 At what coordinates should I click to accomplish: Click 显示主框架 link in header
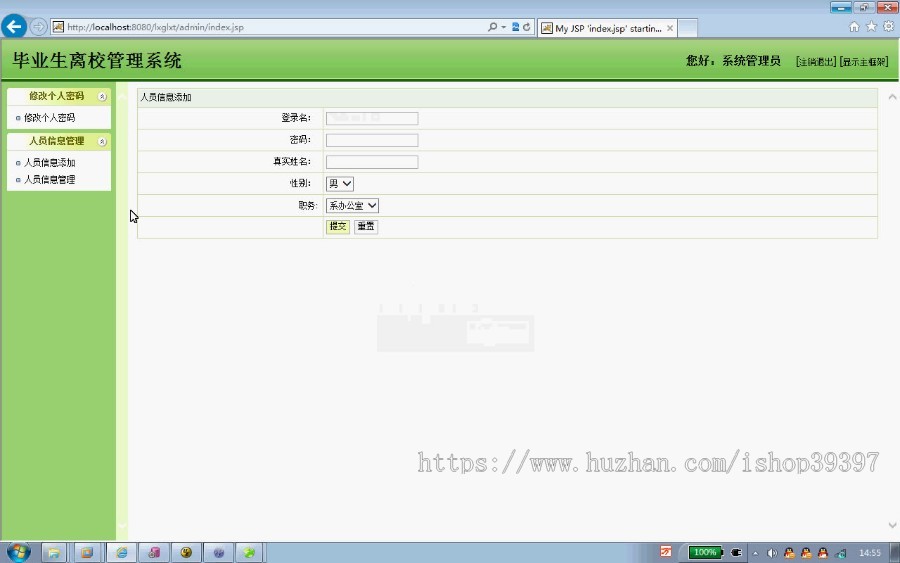[x=864, y=62]
